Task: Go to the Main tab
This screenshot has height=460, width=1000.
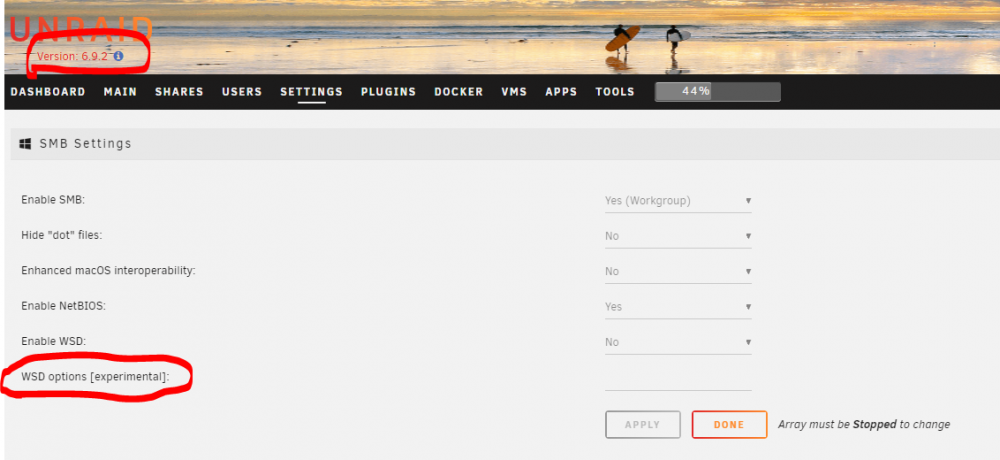Action: pyautogui.click(x=120, y=92)
